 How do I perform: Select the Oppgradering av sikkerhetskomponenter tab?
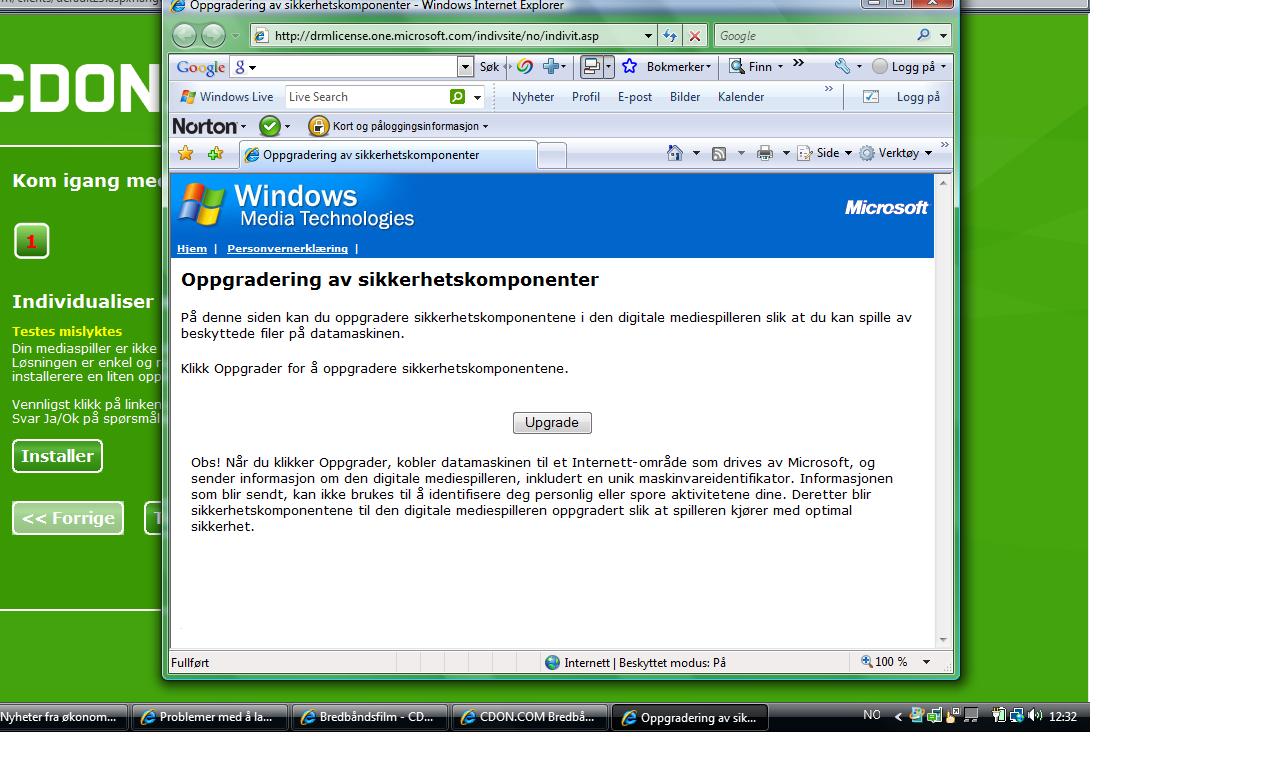(x=388, y=155)
